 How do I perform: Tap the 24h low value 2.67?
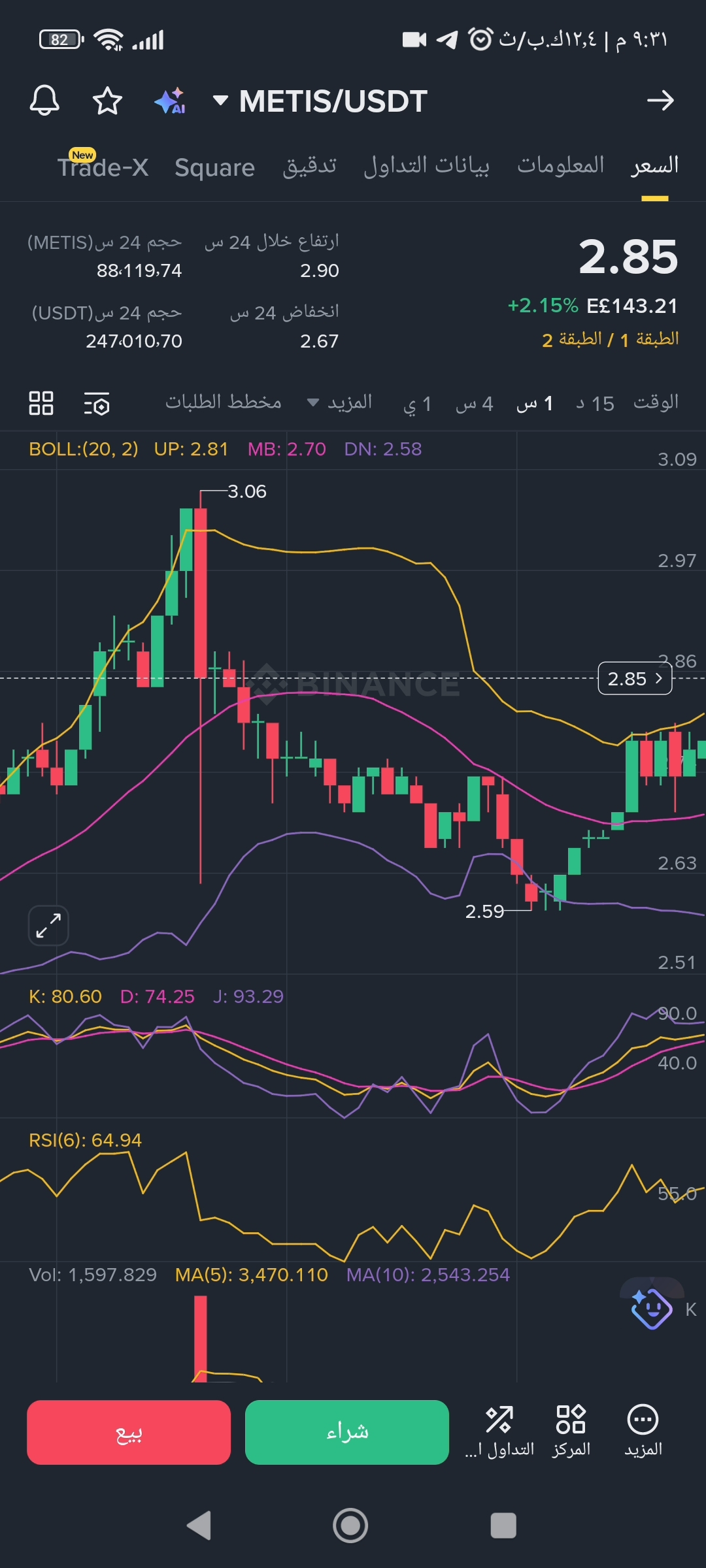[x=319, y=341]
